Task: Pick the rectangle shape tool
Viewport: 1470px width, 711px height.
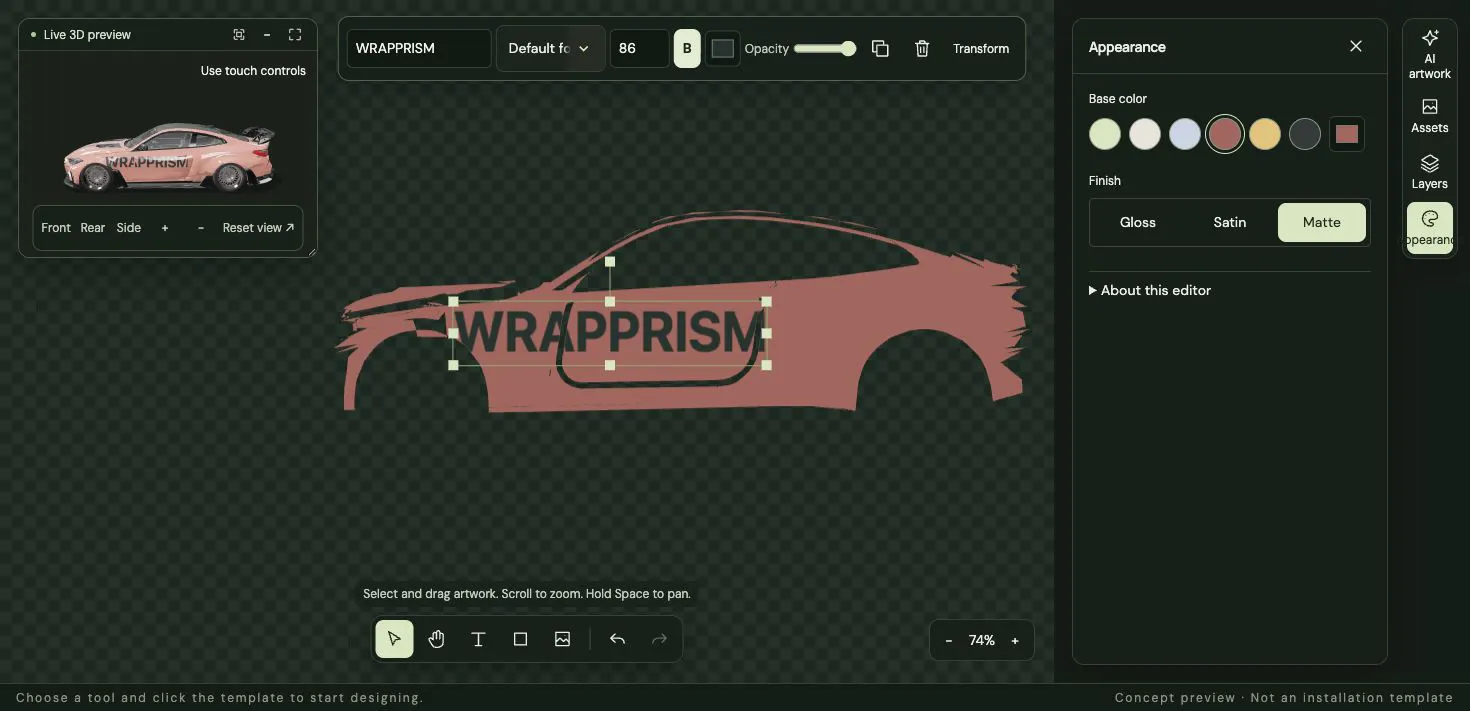Action: (x=520, y=639)
